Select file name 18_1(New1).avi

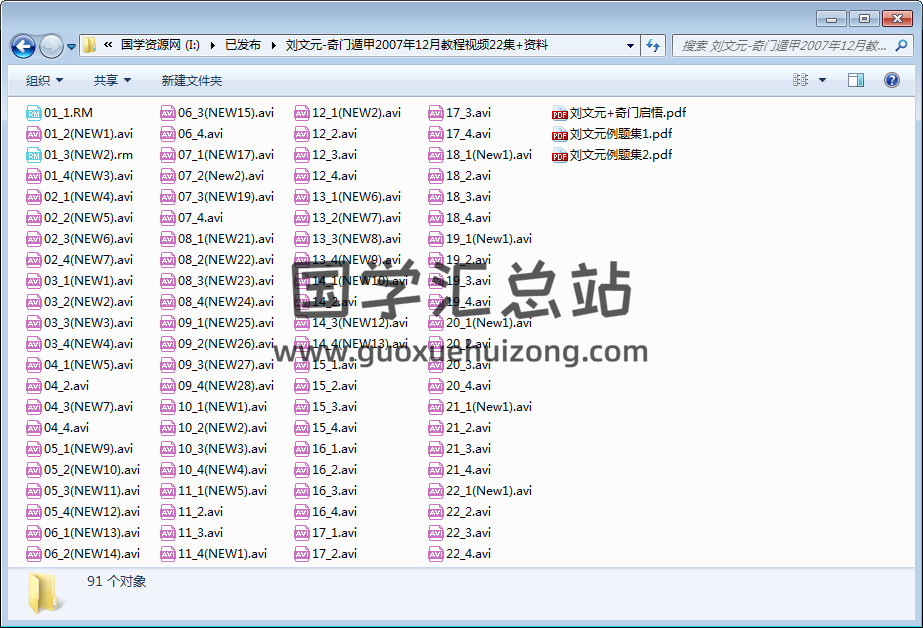point(489,155)
